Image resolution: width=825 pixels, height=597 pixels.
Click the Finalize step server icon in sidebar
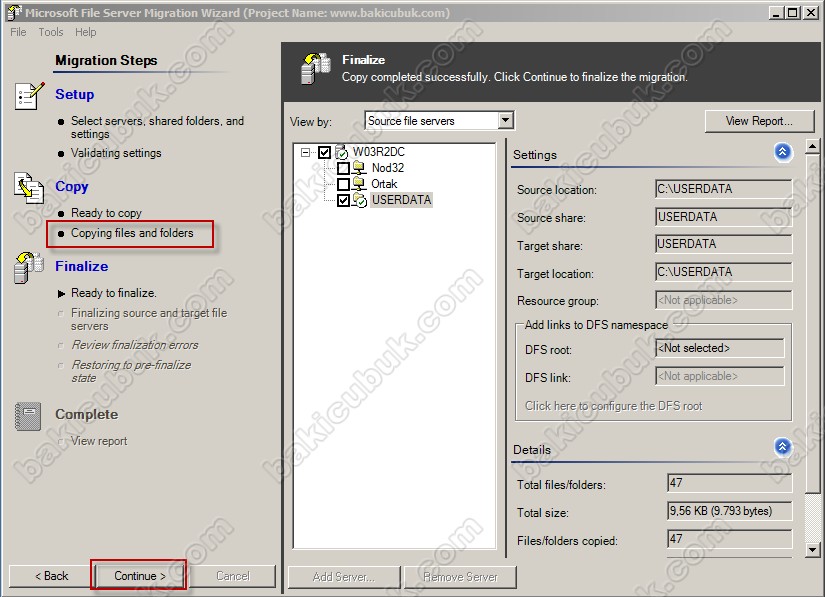(29, 268)
